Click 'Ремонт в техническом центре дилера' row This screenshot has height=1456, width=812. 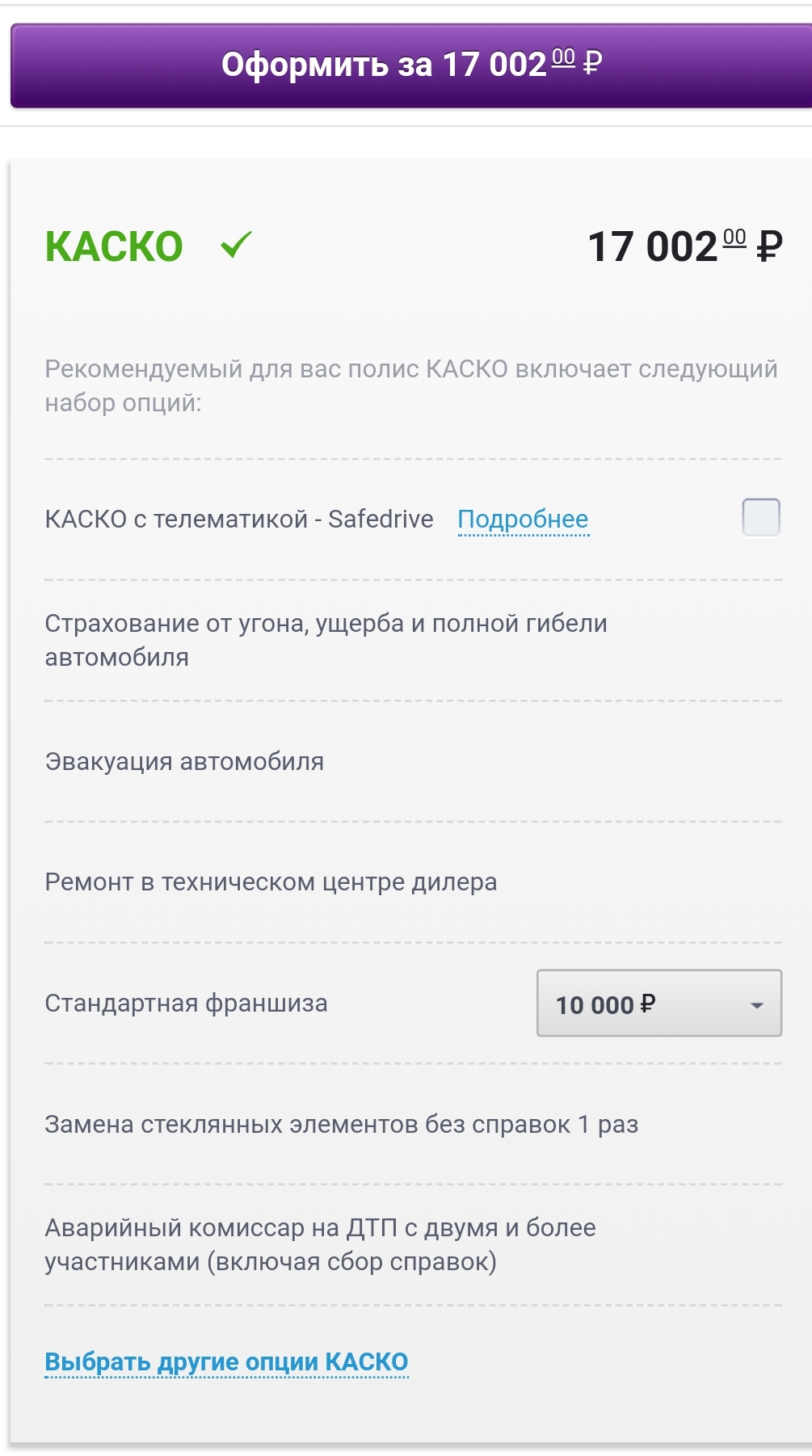[271, 882]
